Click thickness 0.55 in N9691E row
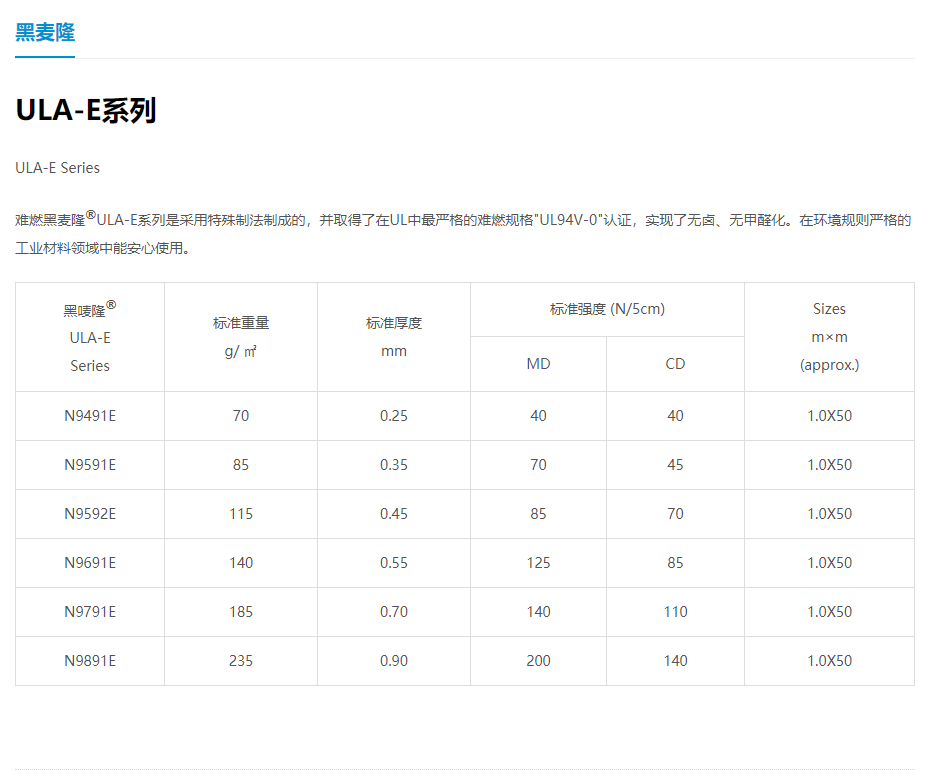The height and width of the screenshot is (771, 926). point(394,563)
